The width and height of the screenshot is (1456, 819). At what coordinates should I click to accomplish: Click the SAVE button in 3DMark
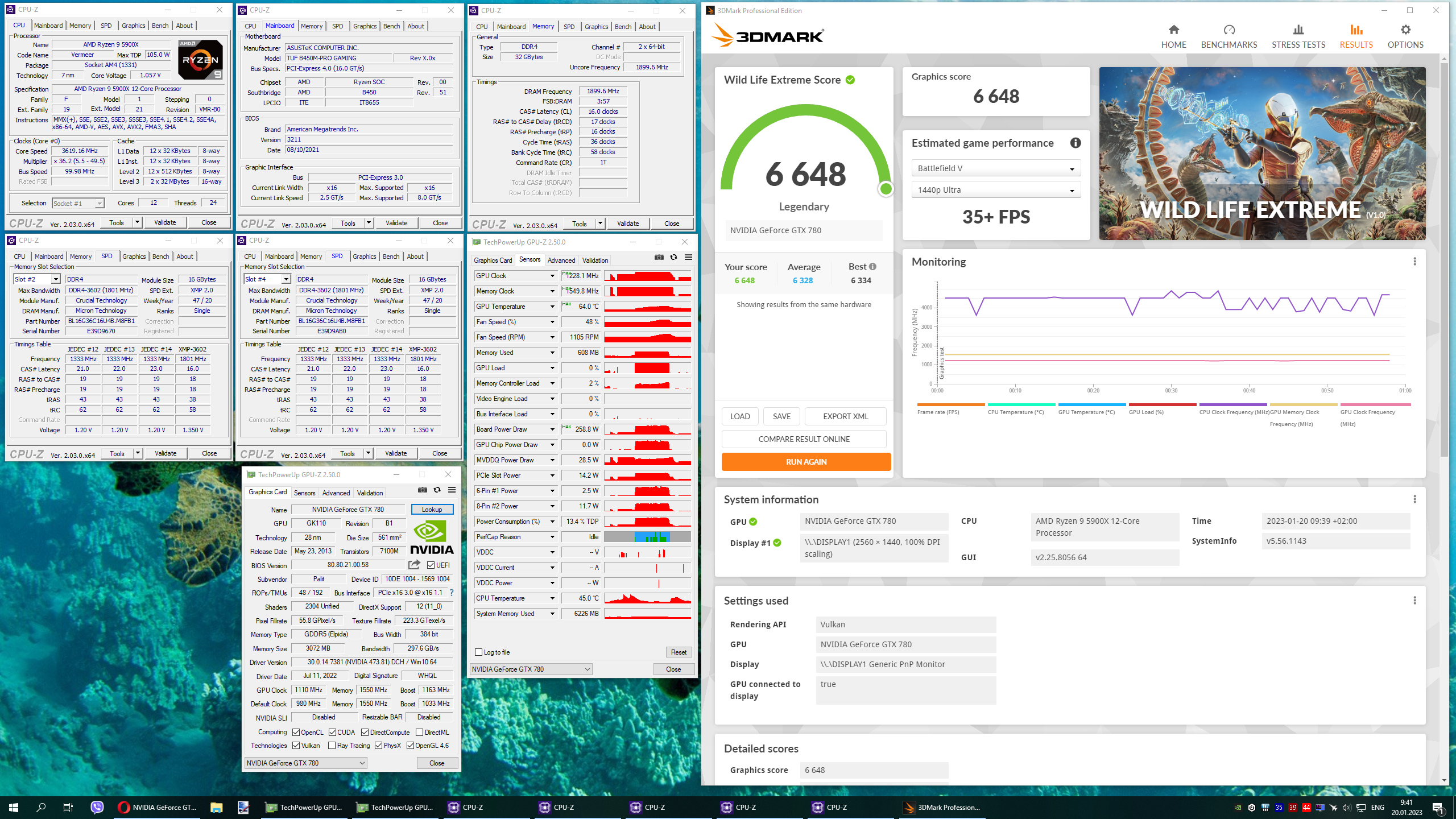(781, 416)
